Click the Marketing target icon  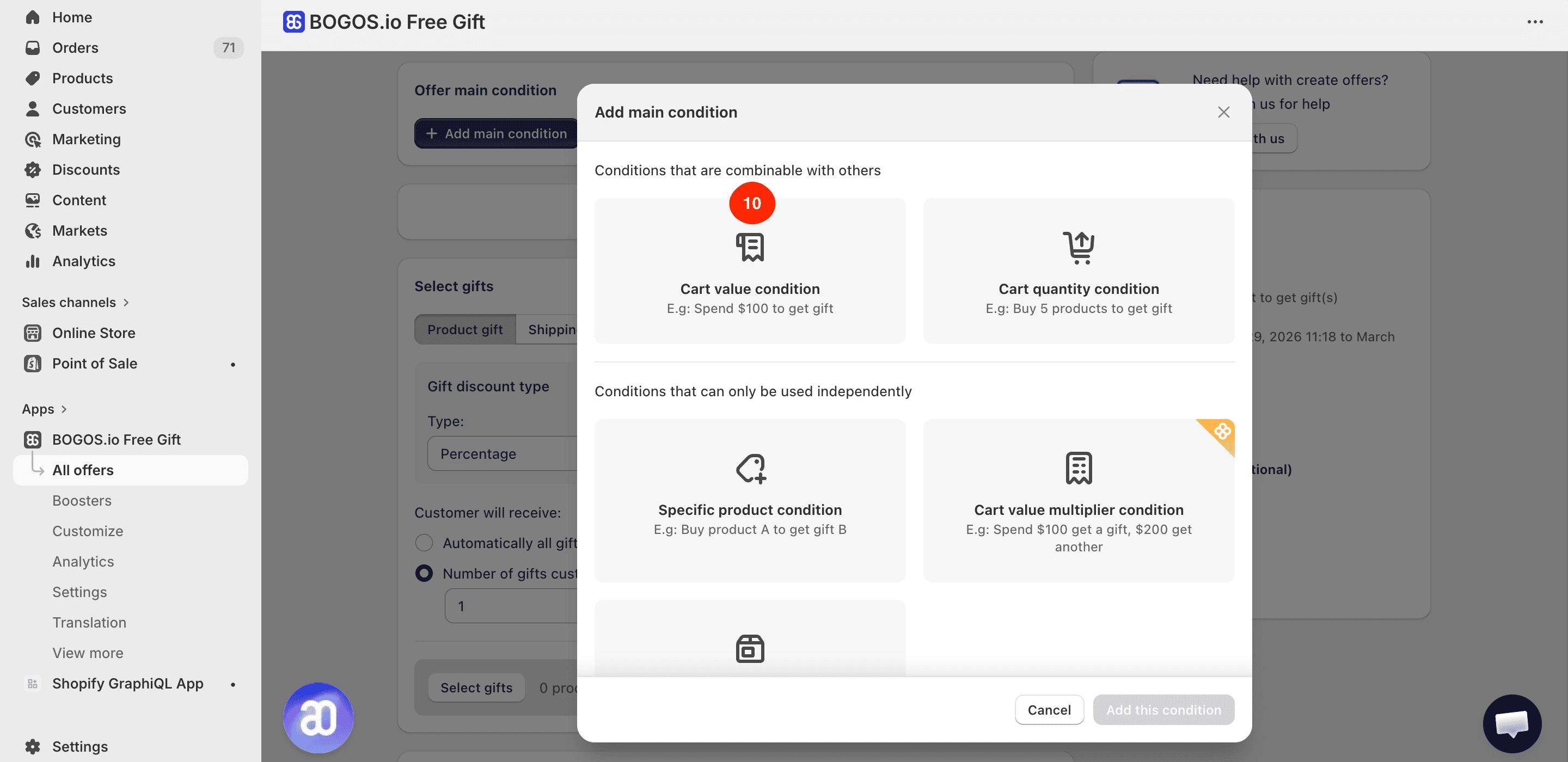(x=33, y=139)
